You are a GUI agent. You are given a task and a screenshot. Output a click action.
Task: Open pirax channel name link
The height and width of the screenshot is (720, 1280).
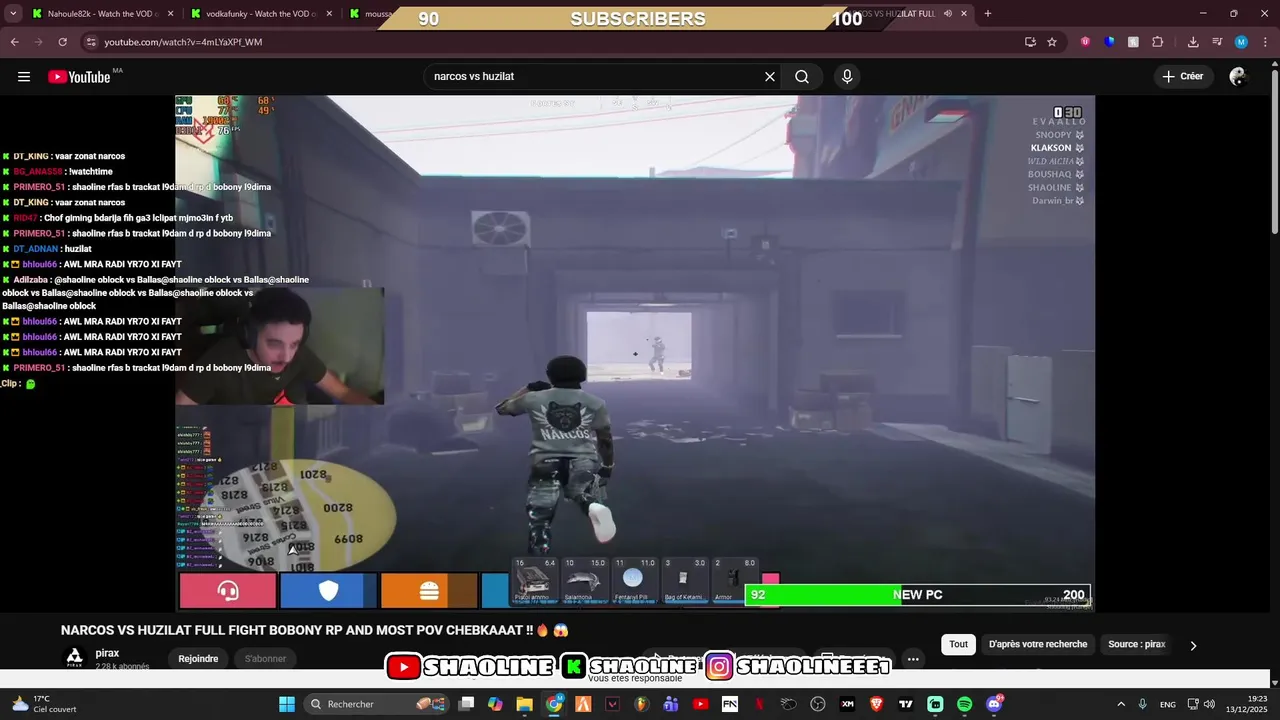[107, 653]
